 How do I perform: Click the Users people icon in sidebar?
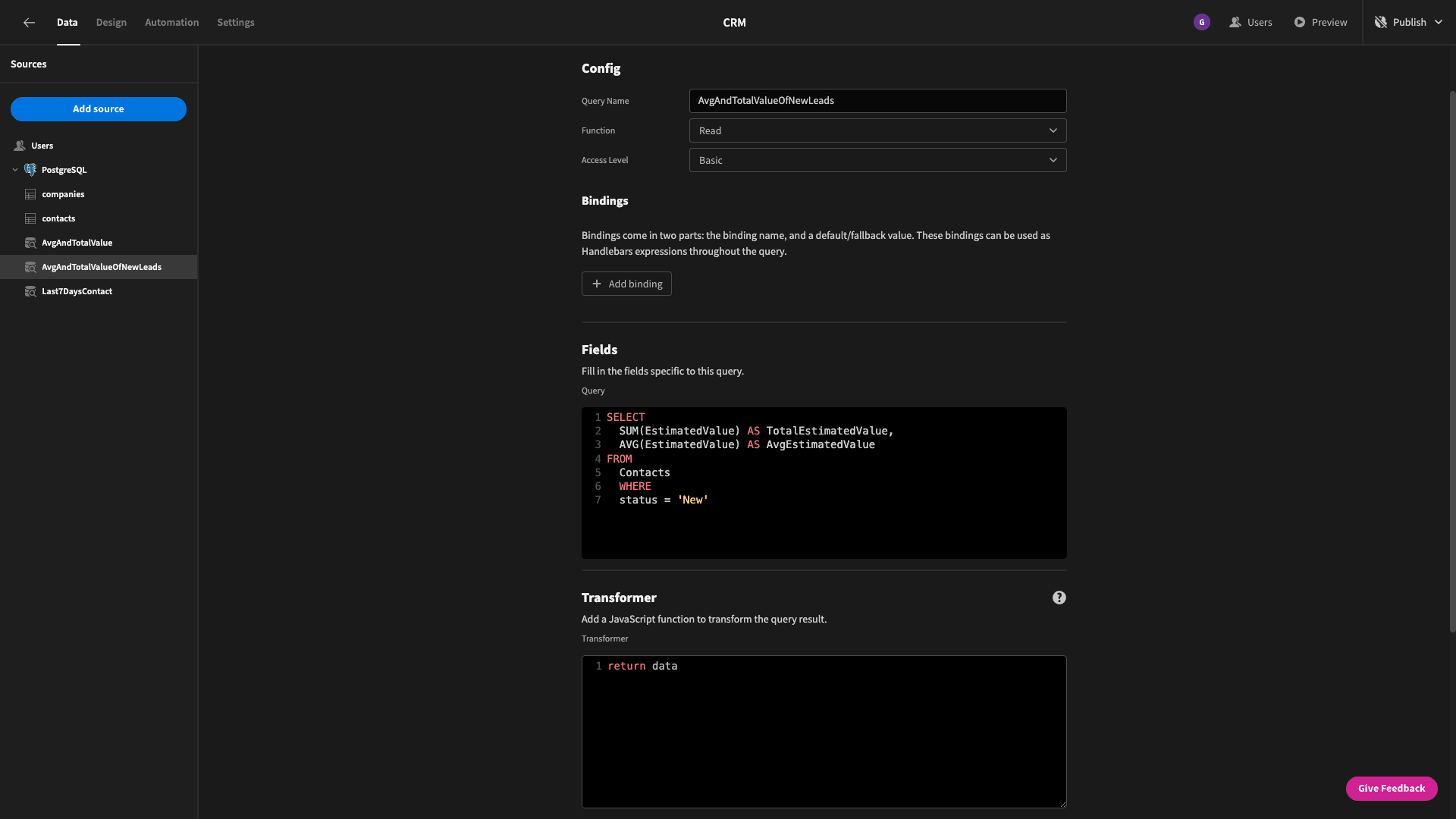(20, 146)
